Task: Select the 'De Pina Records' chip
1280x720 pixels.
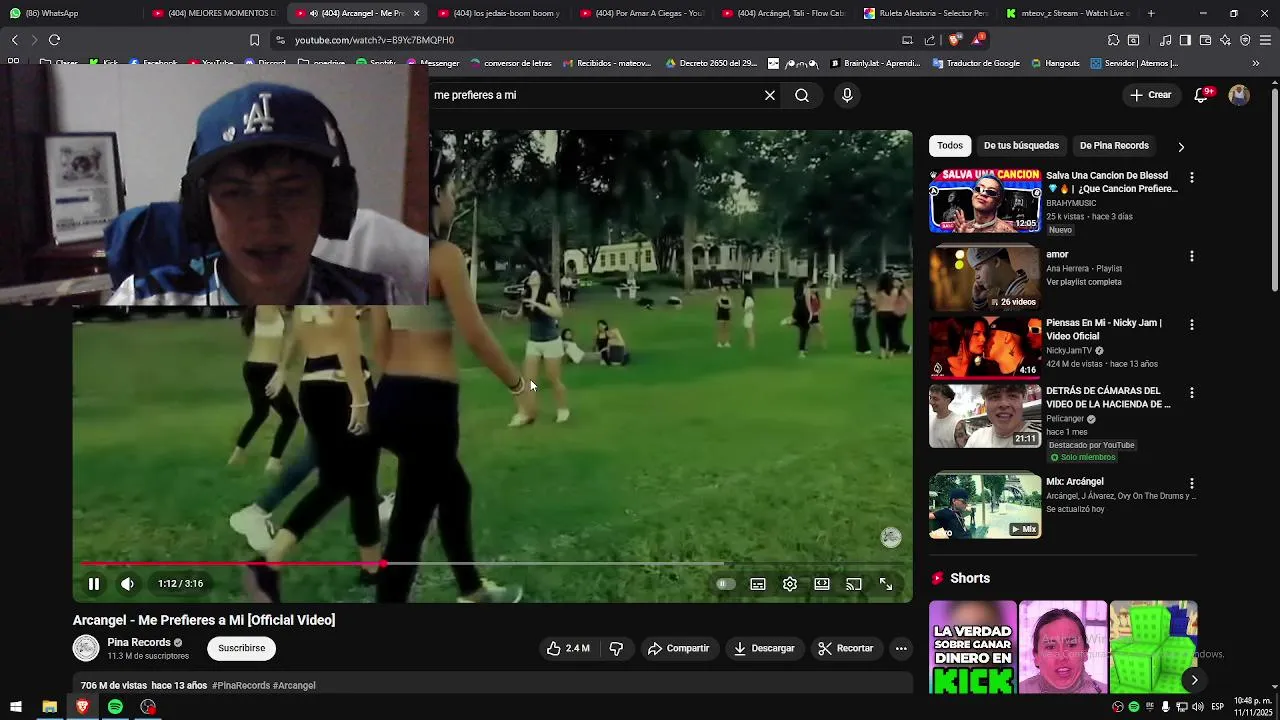Action: 1114,146
